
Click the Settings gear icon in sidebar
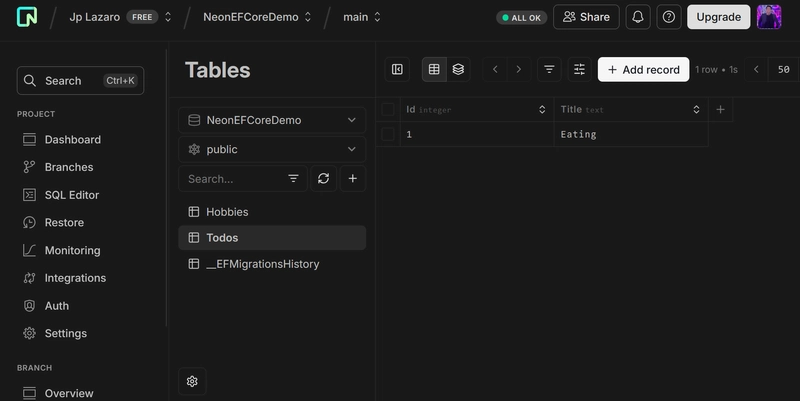point(30,333)
